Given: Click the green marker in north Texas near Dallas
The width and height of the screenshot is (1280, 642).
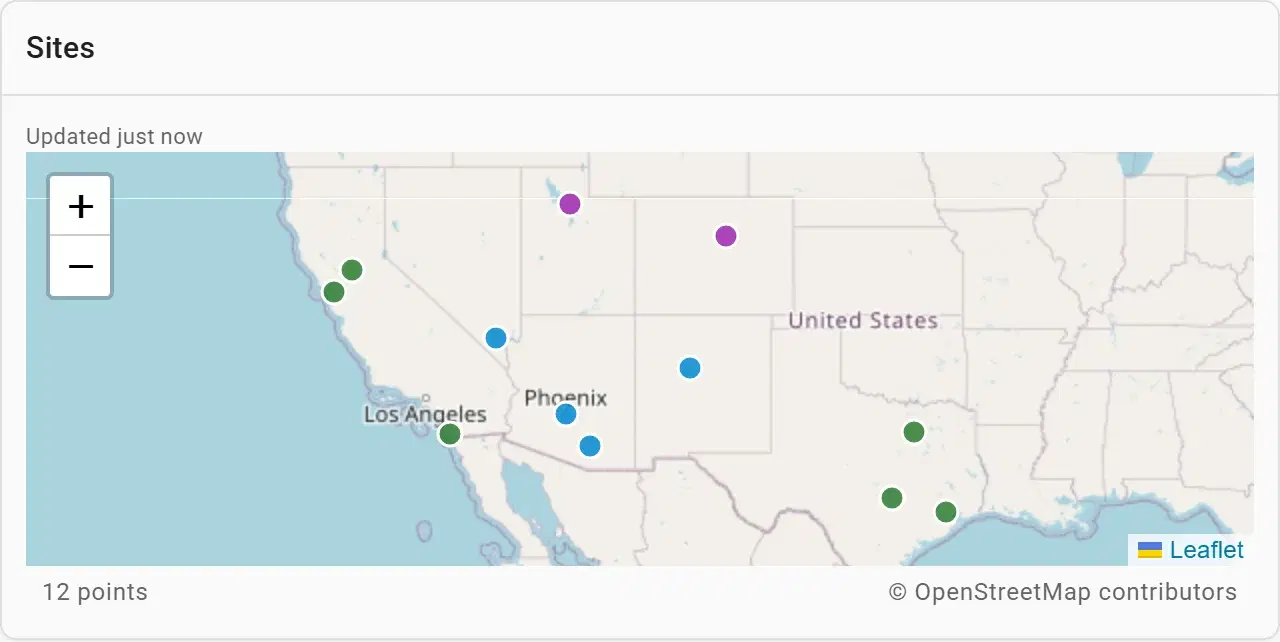Looking at the screenshot, I should (914, 432).
